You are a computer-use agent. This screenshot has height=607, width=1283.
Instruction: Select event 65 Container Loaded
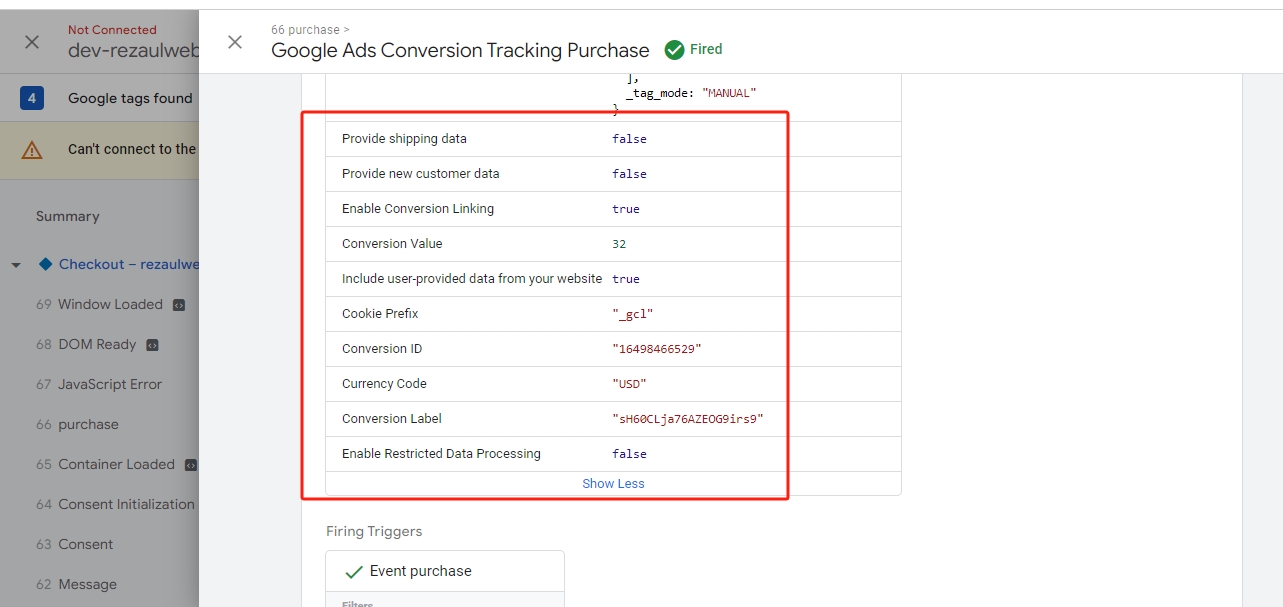(x=116, y=464)
